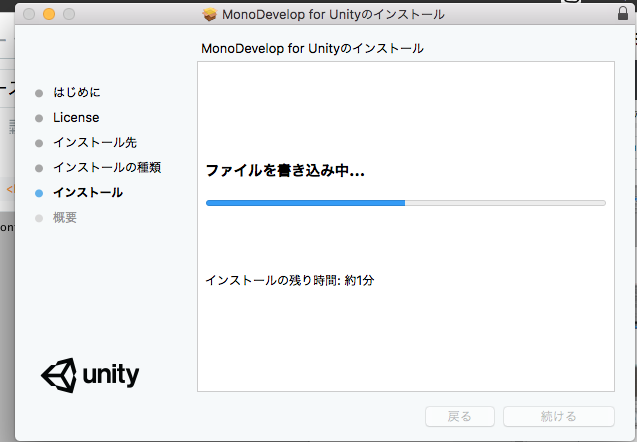Select the License step in sidebar
The height and width of the screenshot is (442, 637).
coord(76,117)
